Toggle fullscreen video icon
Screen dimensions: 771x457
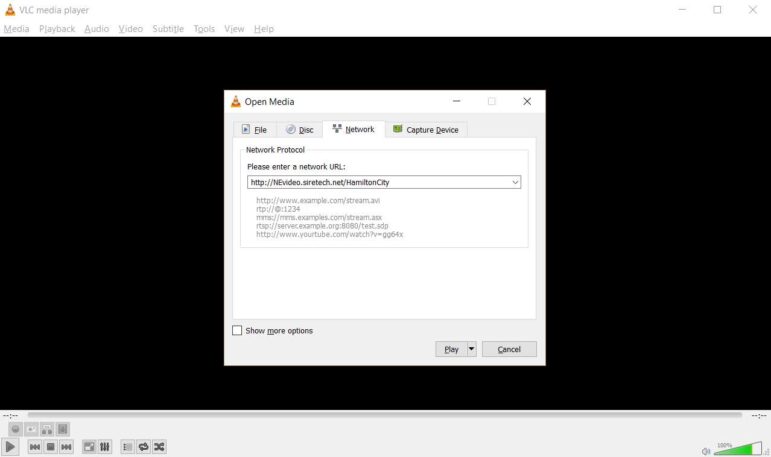click(x=89, y=447)
